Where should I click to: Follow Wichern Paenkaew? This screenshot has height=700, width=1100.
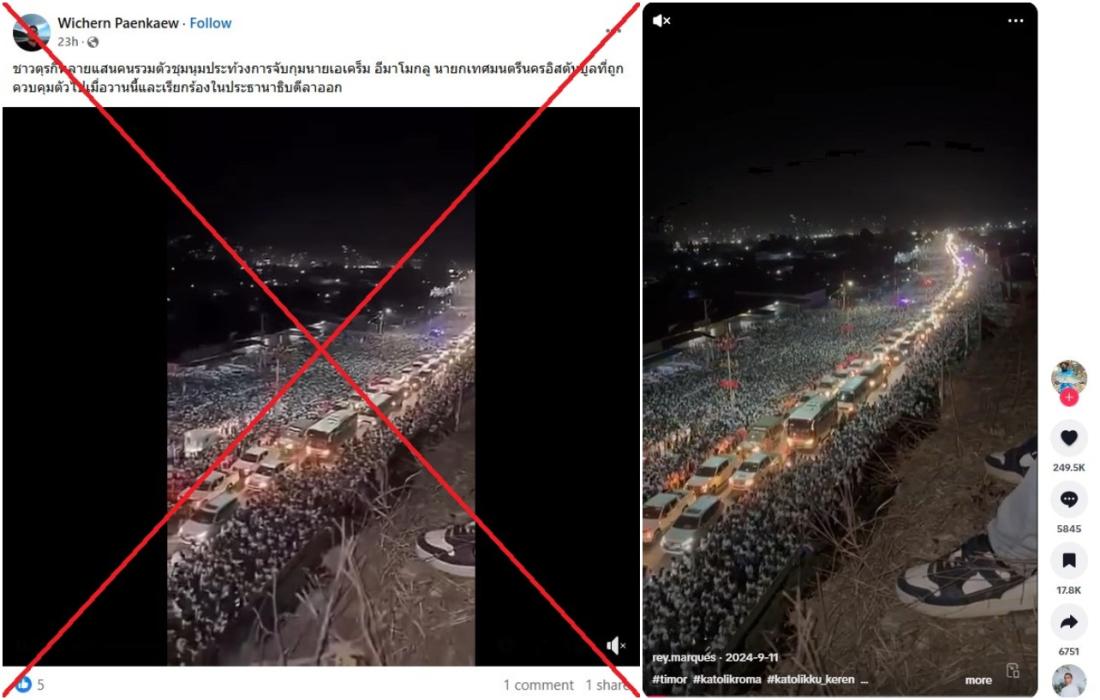click(210, 23)
